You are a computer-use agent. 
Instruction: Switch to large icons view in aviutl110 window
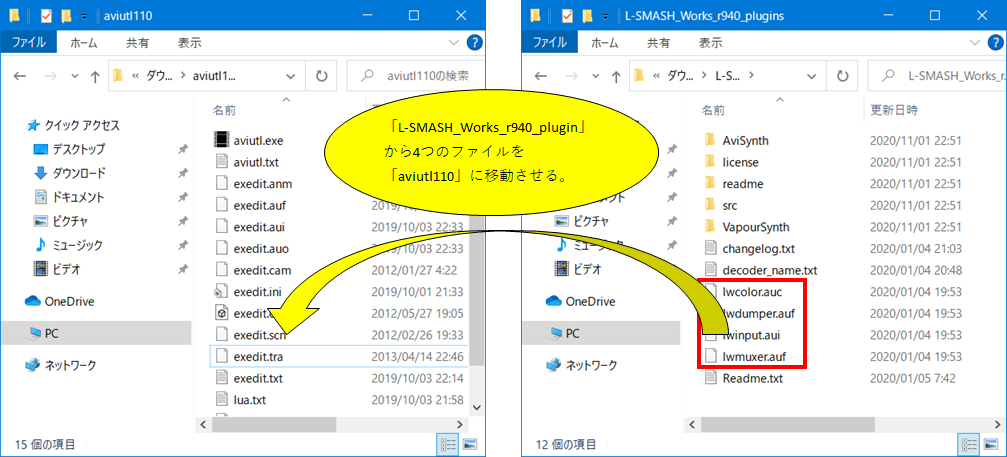pos(469,444)
